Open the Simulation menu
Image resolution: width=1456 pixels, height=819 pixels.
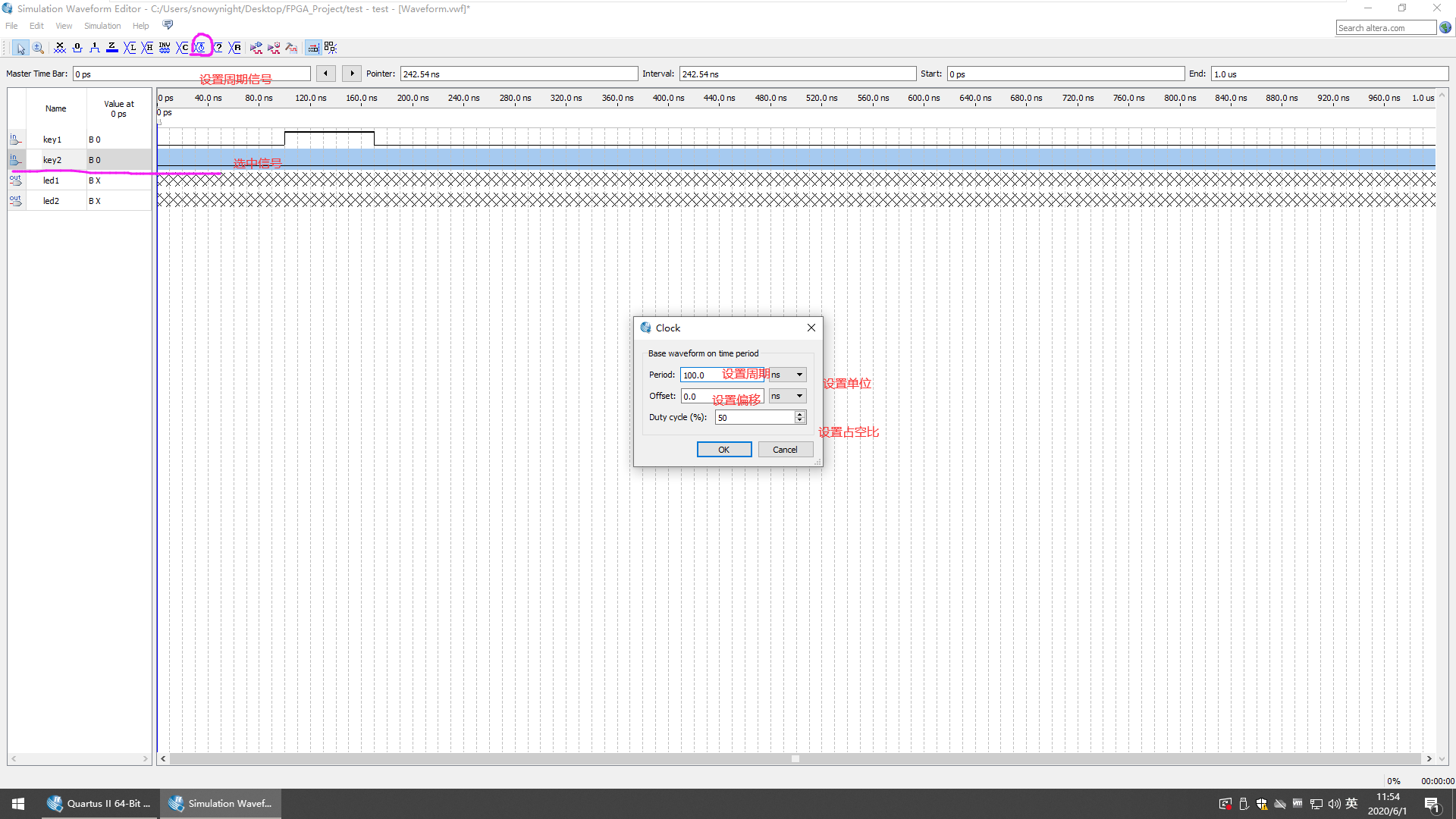coord(102,26)
